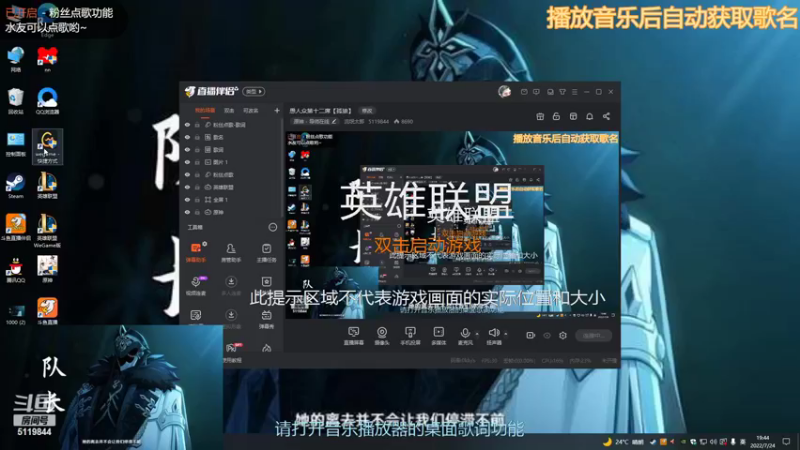Viewport: 800px width, 450px height.
Task: Click the 24°C weather widget in taskbar
Action: pyautogui.click(x=623, y=442)
